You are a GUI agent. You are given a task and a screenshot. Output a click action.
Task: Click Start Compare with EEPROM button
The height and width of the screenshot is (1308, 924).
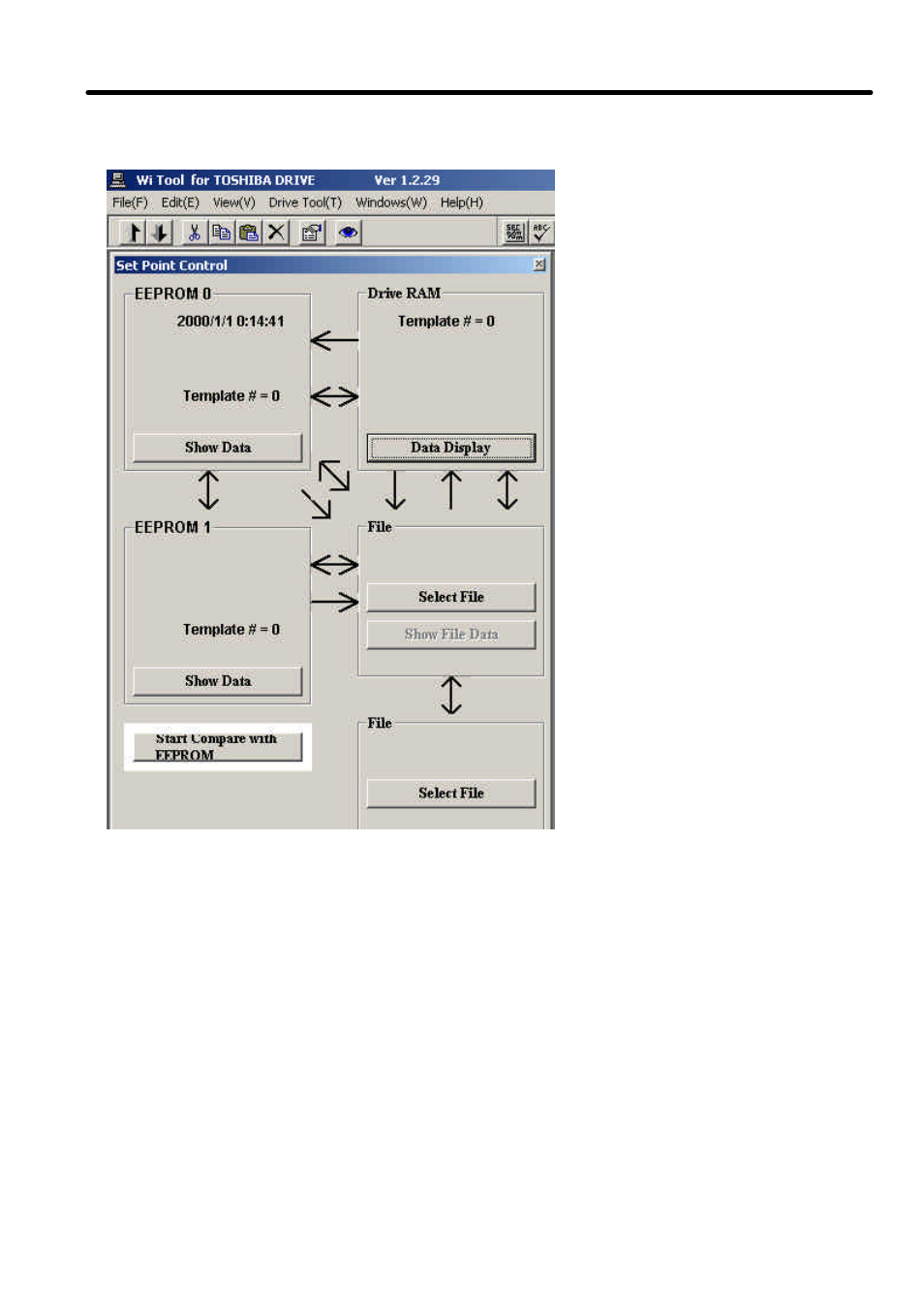[218, 746]
